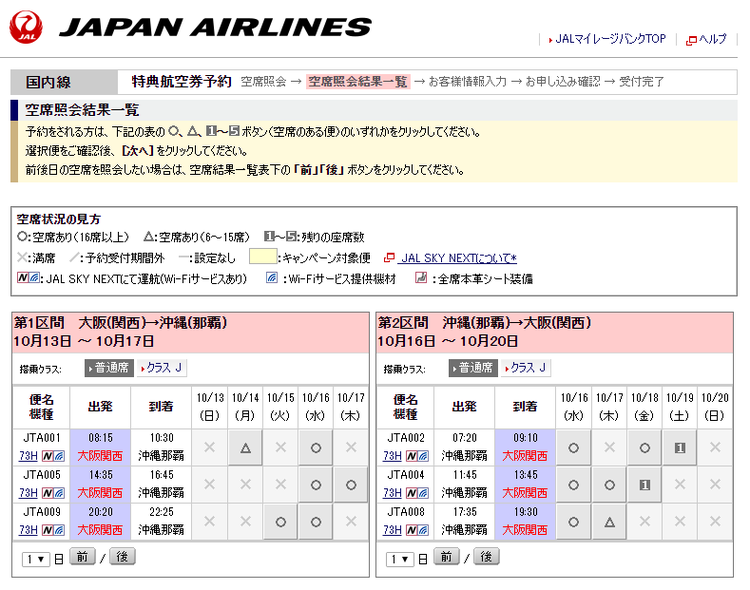Click highlighted 空席照会結果一覧 breadcrumb step
The height and width of the screenshot is (590, 750).
(358, 82)
